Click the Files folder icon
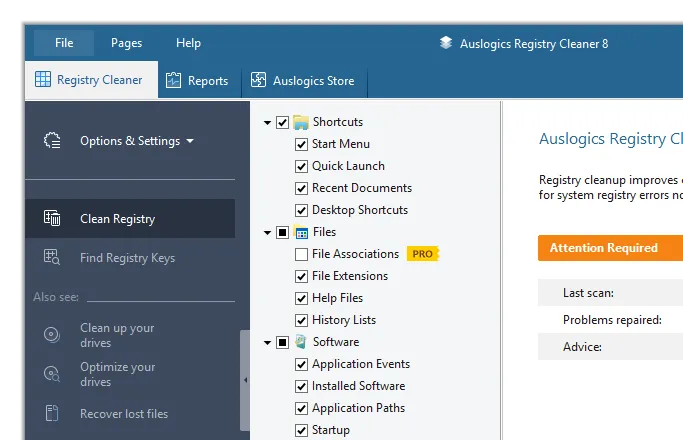Viewport: 683px width, 440px height. [301, 232]
